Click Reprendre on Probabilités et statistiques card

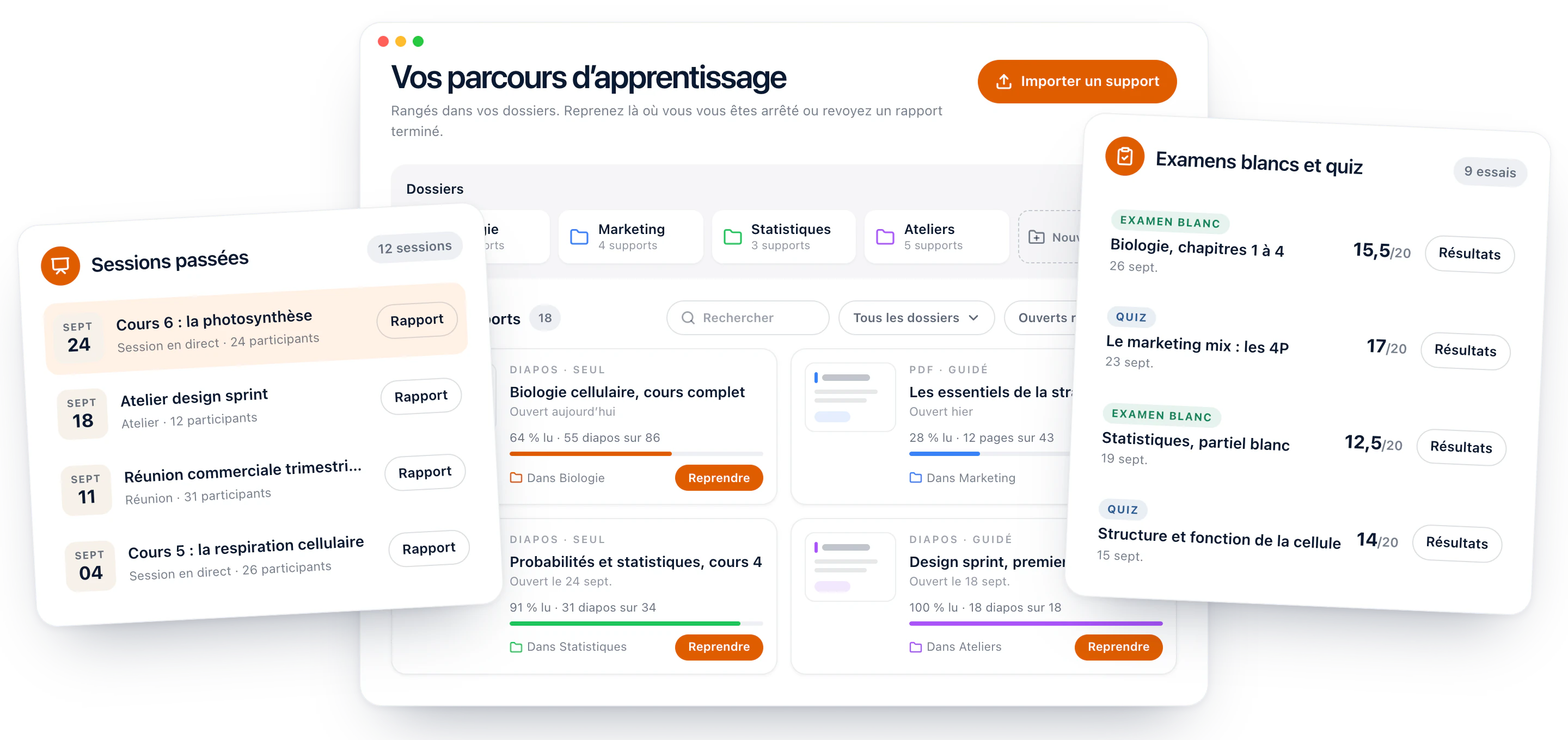pyautogui.click(x=718, y=647)
